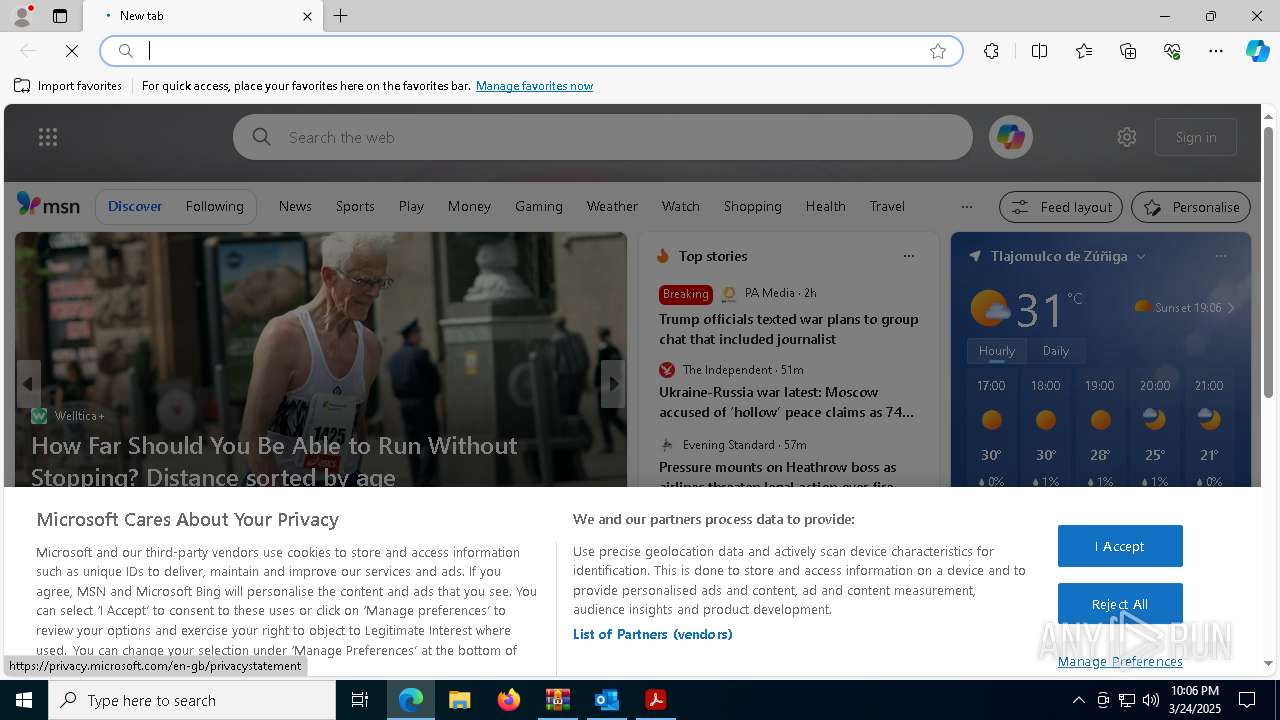Close the New tab tab
1280x720 pixels.
point(307,16)
